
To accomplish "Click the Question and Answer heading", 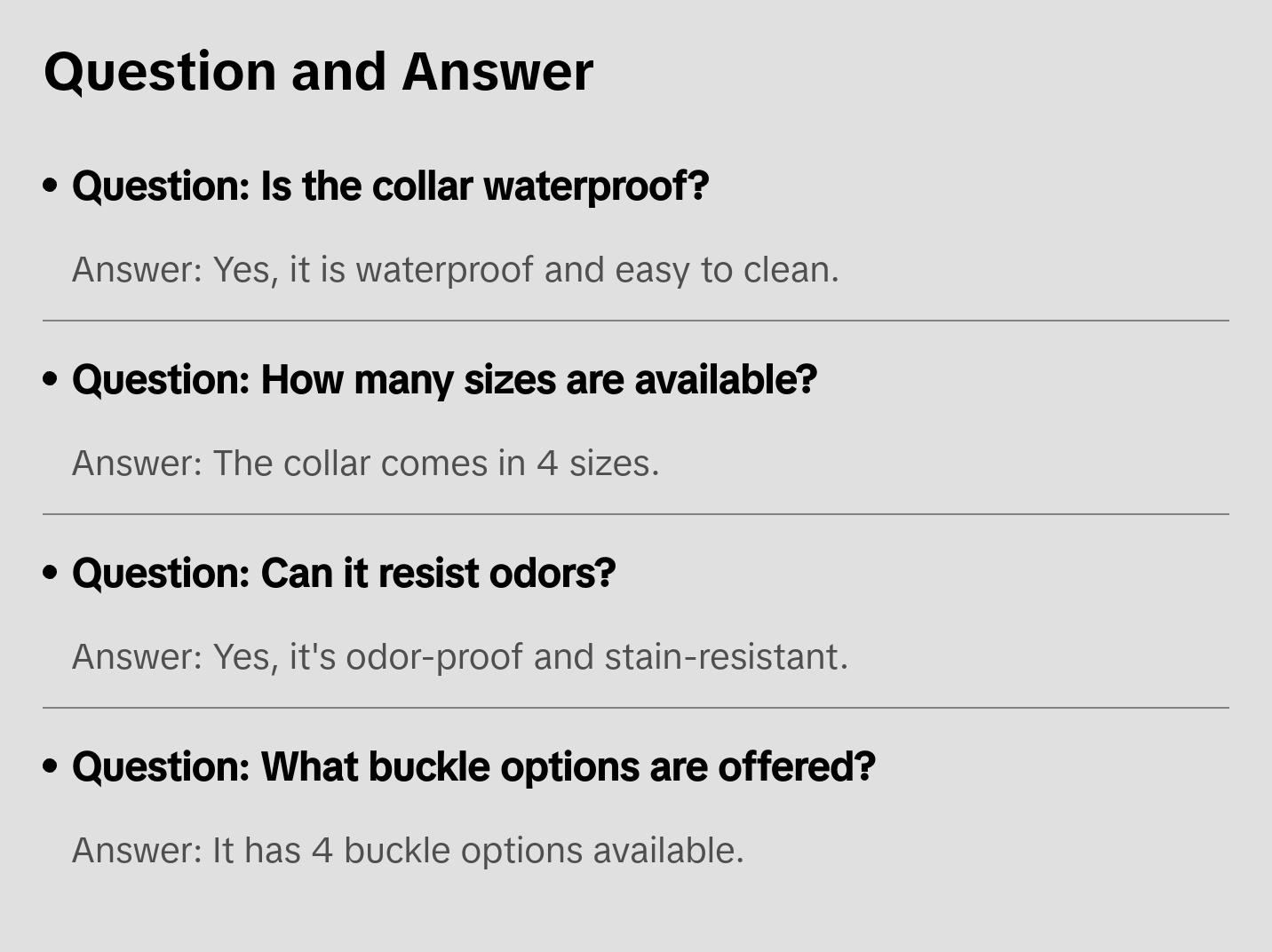I will pos(318,71).
